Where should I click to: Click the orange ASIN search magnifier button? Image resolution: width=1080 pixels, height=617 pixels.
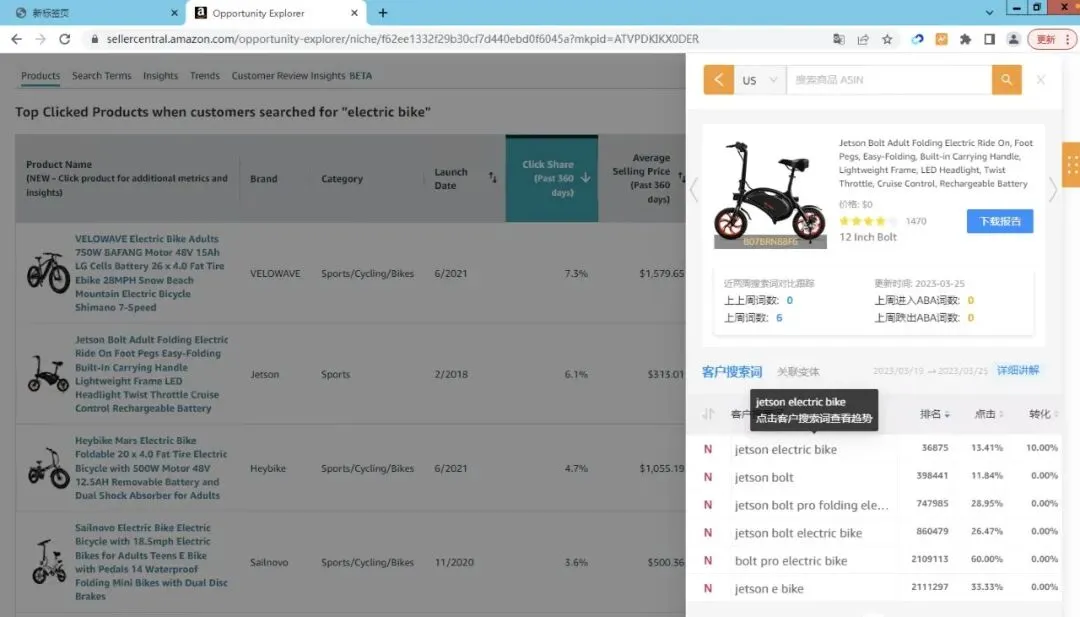(x=1006, y=80)
